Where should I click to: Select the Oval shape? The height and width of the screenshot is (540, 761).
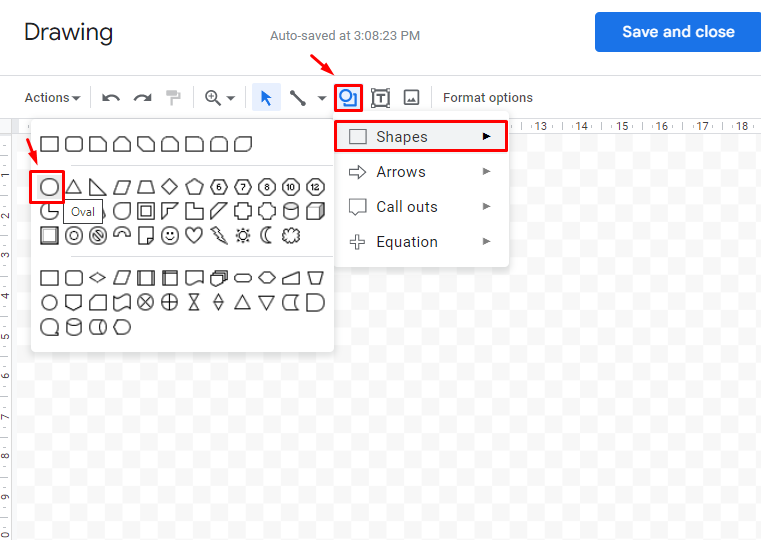pos(49,187)
